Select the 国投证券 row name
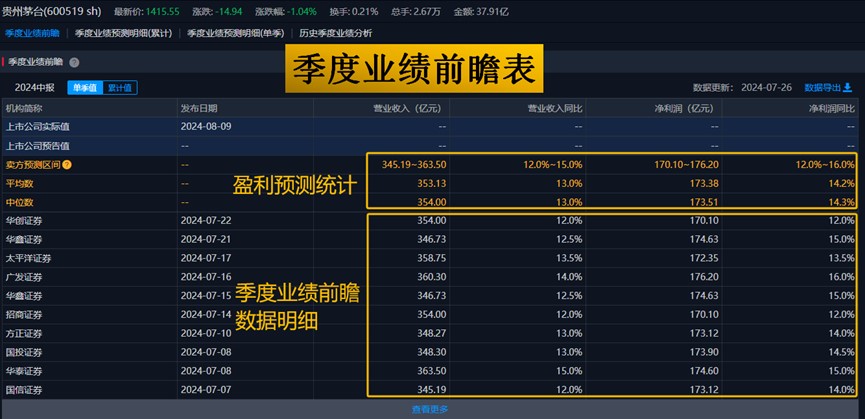The image size is (865, 419). point(24,352)
